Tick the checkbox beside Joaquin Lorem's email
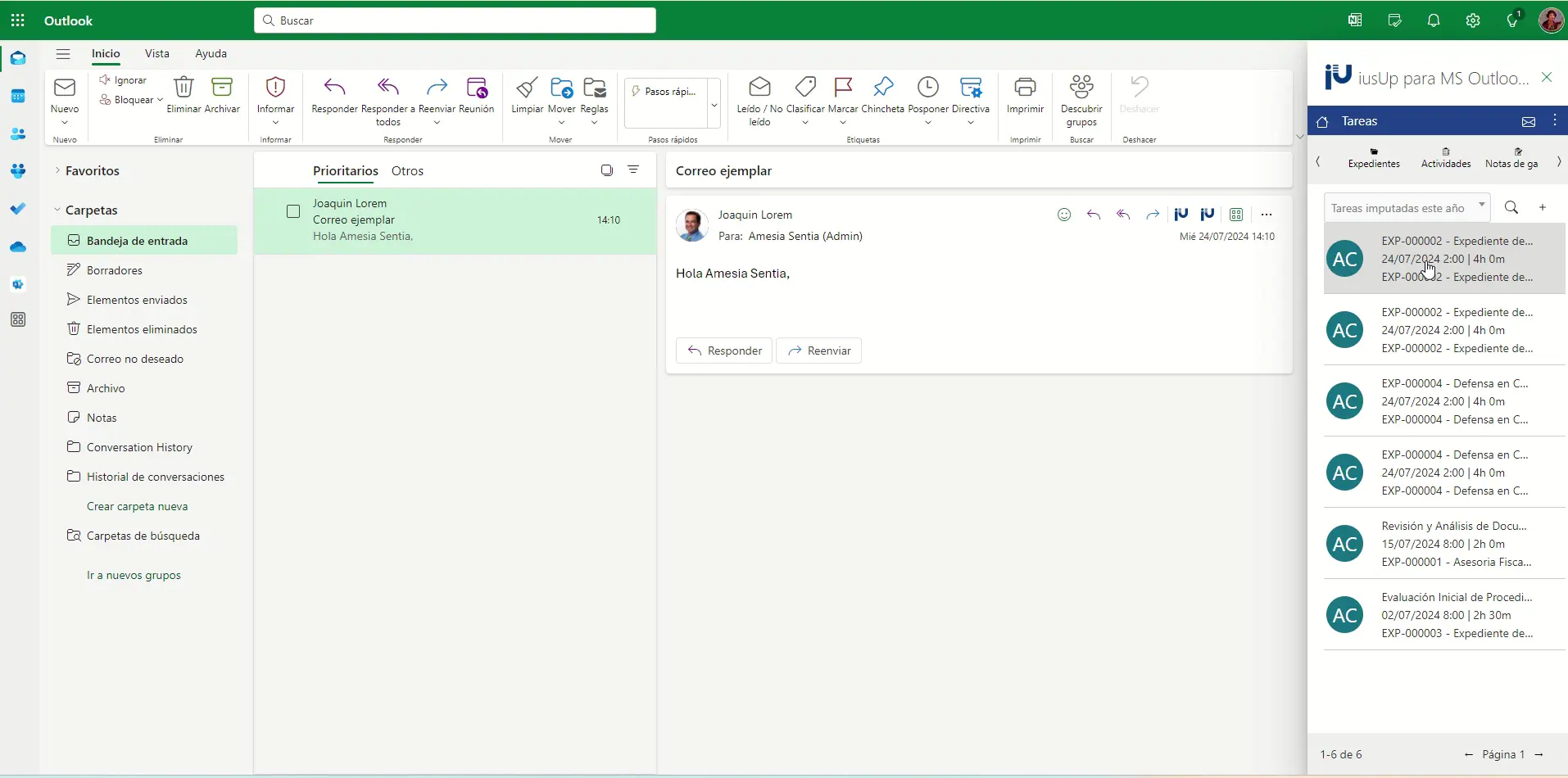 (293, 211)
